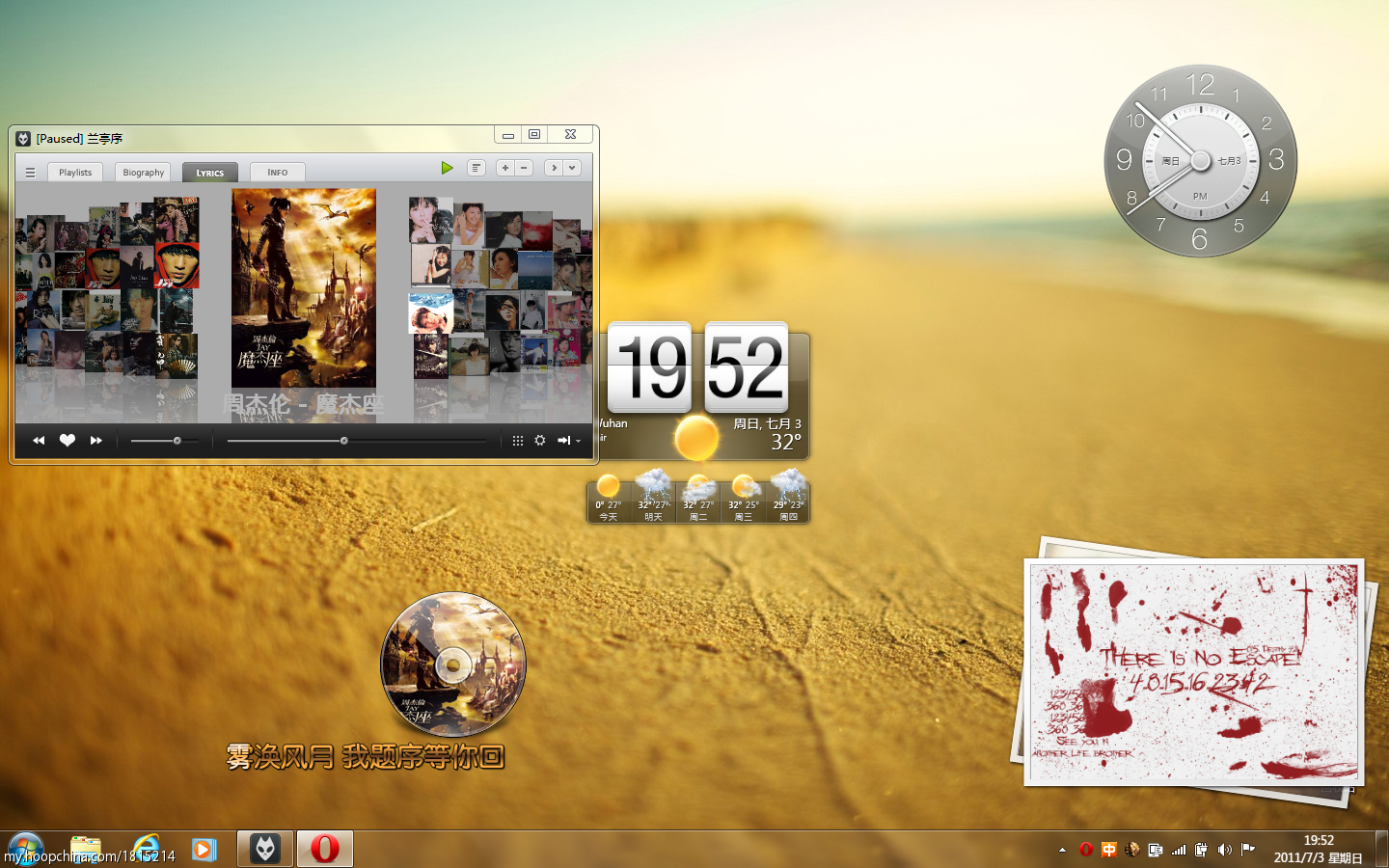Click the playback order arrow icon
1389x868 pixels.
coord(564,441)
